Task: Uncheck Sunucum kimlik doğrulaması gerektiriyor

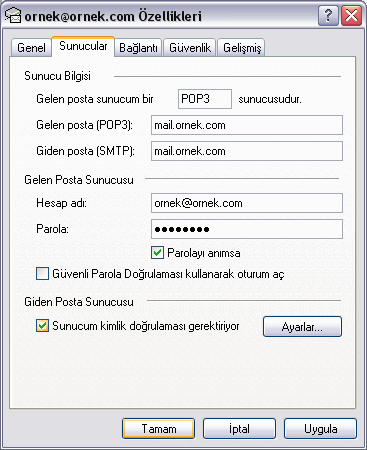Action: pyautogui.click(x=42, y=326)
